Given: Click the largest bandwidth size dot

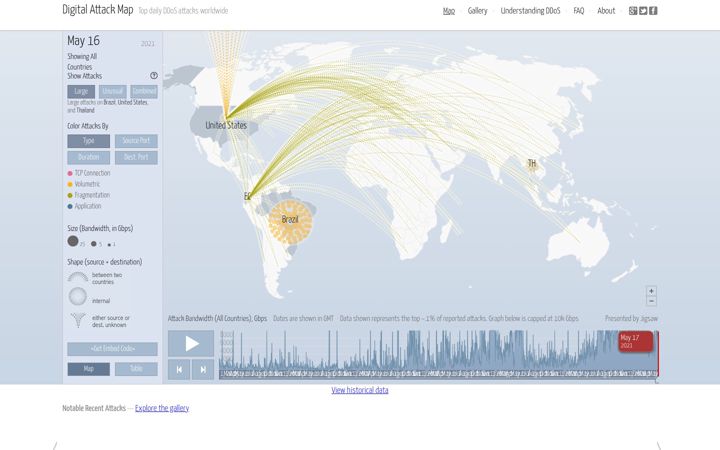Looking at the screenshot, I should pyautogui.click(x=73, y=241).
